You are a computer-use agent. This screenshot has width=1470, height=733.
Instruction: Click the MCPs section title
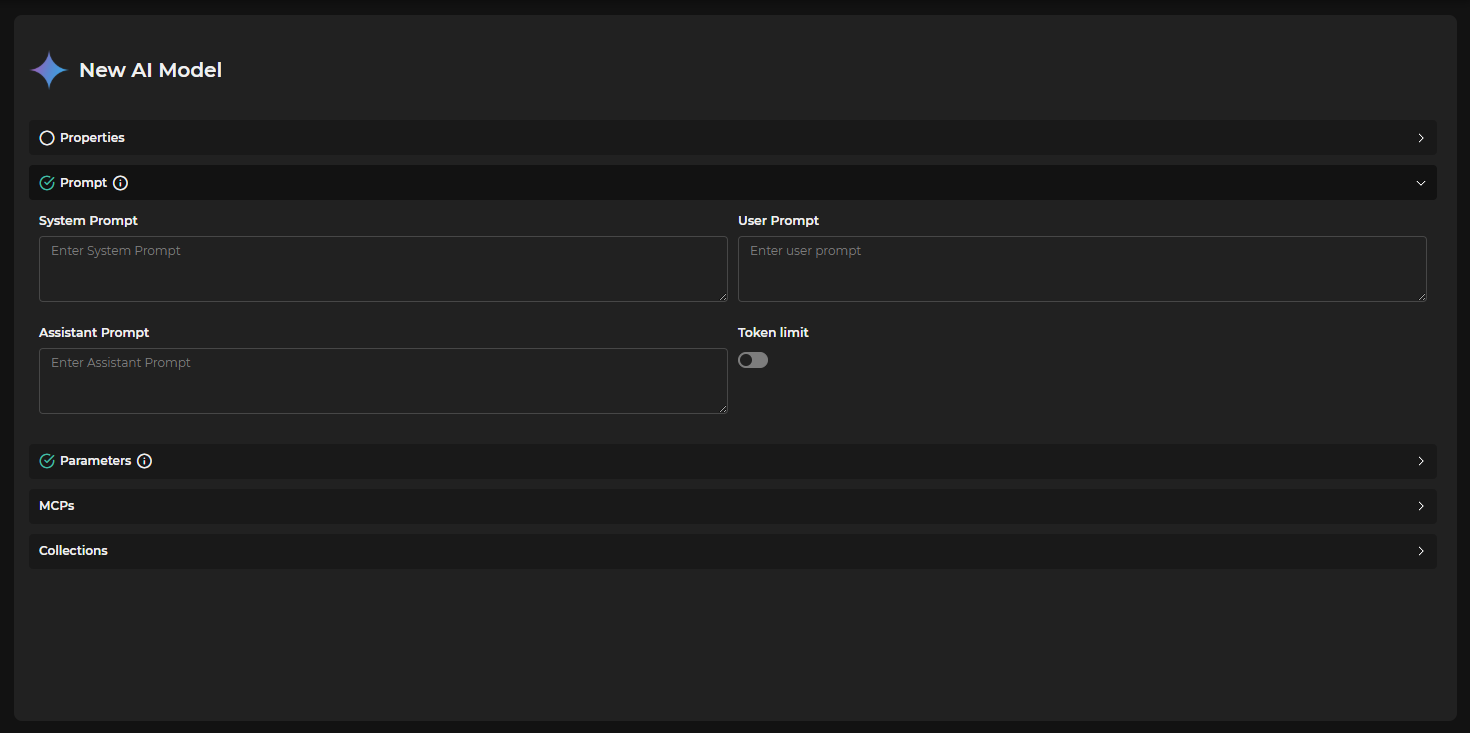57,506
